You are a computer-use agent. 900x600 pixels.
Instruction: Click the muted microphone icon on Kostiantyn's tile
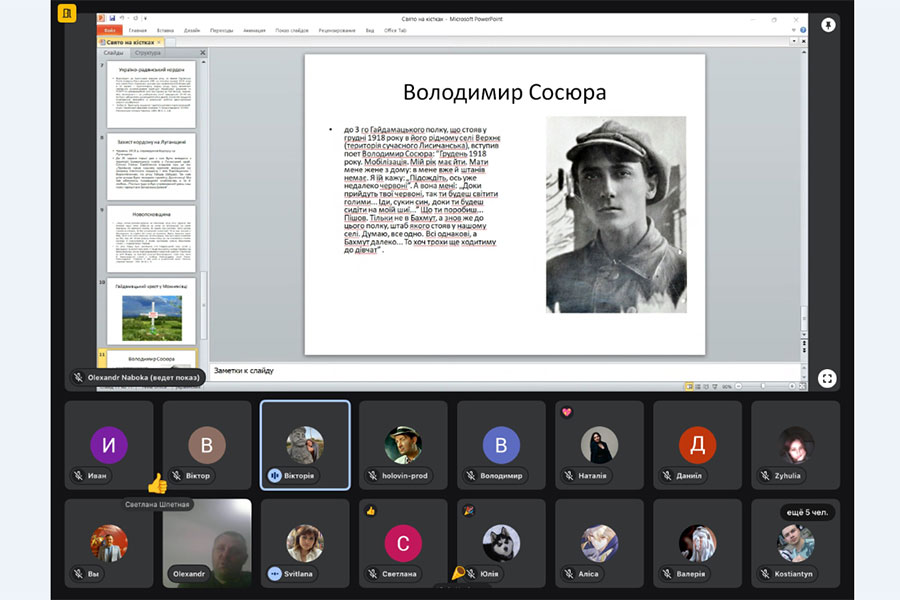point(765,574)
